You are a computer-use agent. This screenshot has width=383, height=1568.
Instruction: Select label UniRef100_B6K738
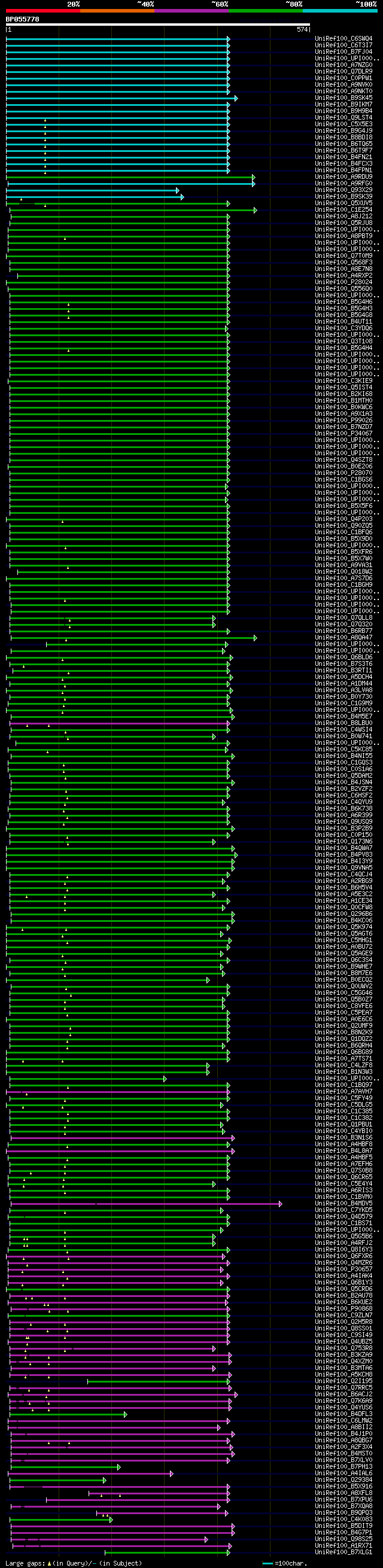[344, 809]
